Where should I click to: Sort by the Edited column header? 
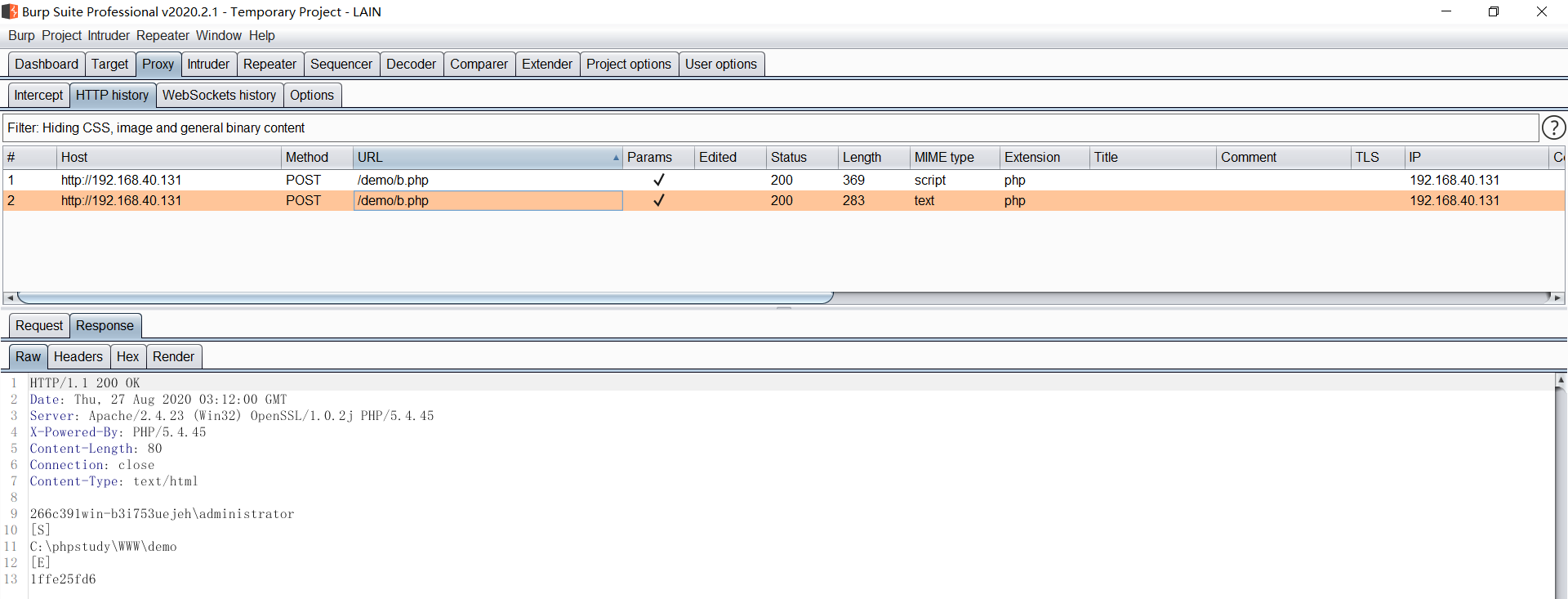(x=730, y=157)
